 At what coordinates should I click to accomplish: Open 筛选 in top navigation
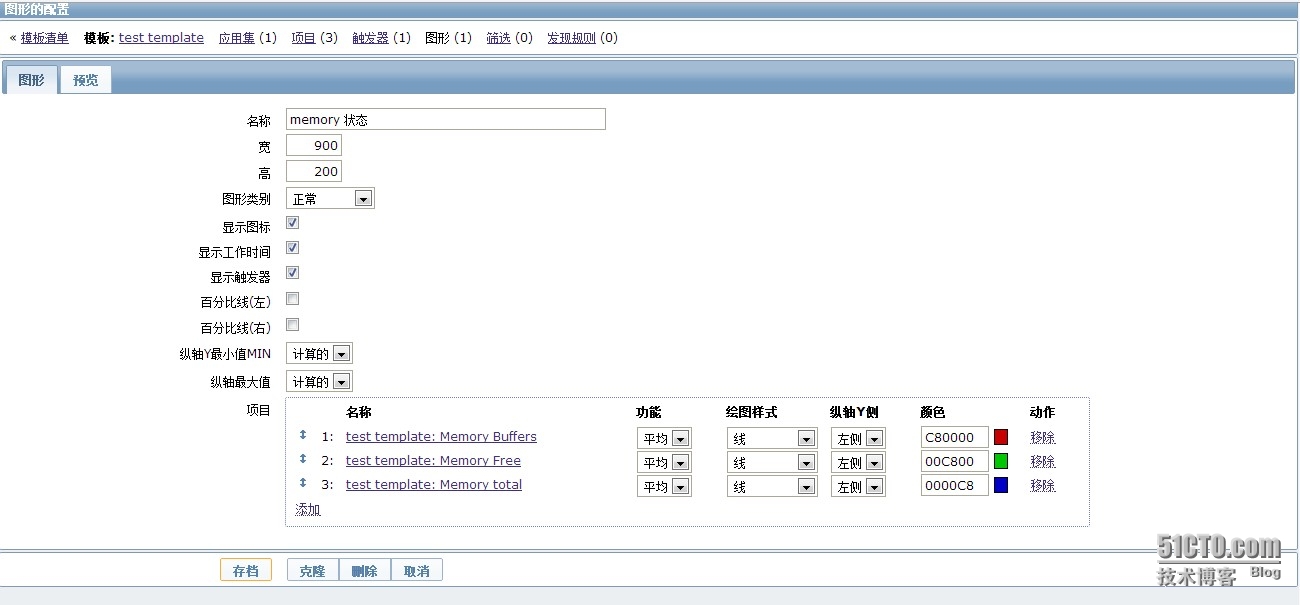(498, 38)
